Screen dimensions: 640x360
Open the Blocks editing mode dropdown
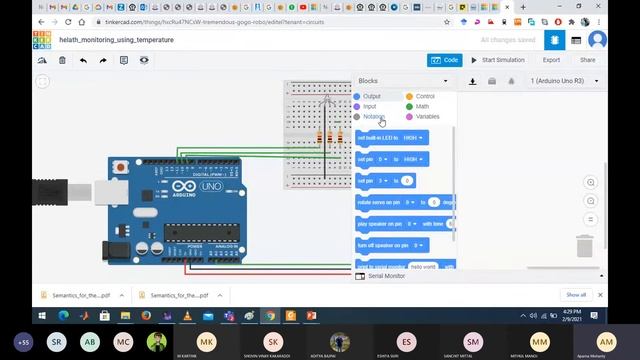pyautogui.click(x=403, y=81)
